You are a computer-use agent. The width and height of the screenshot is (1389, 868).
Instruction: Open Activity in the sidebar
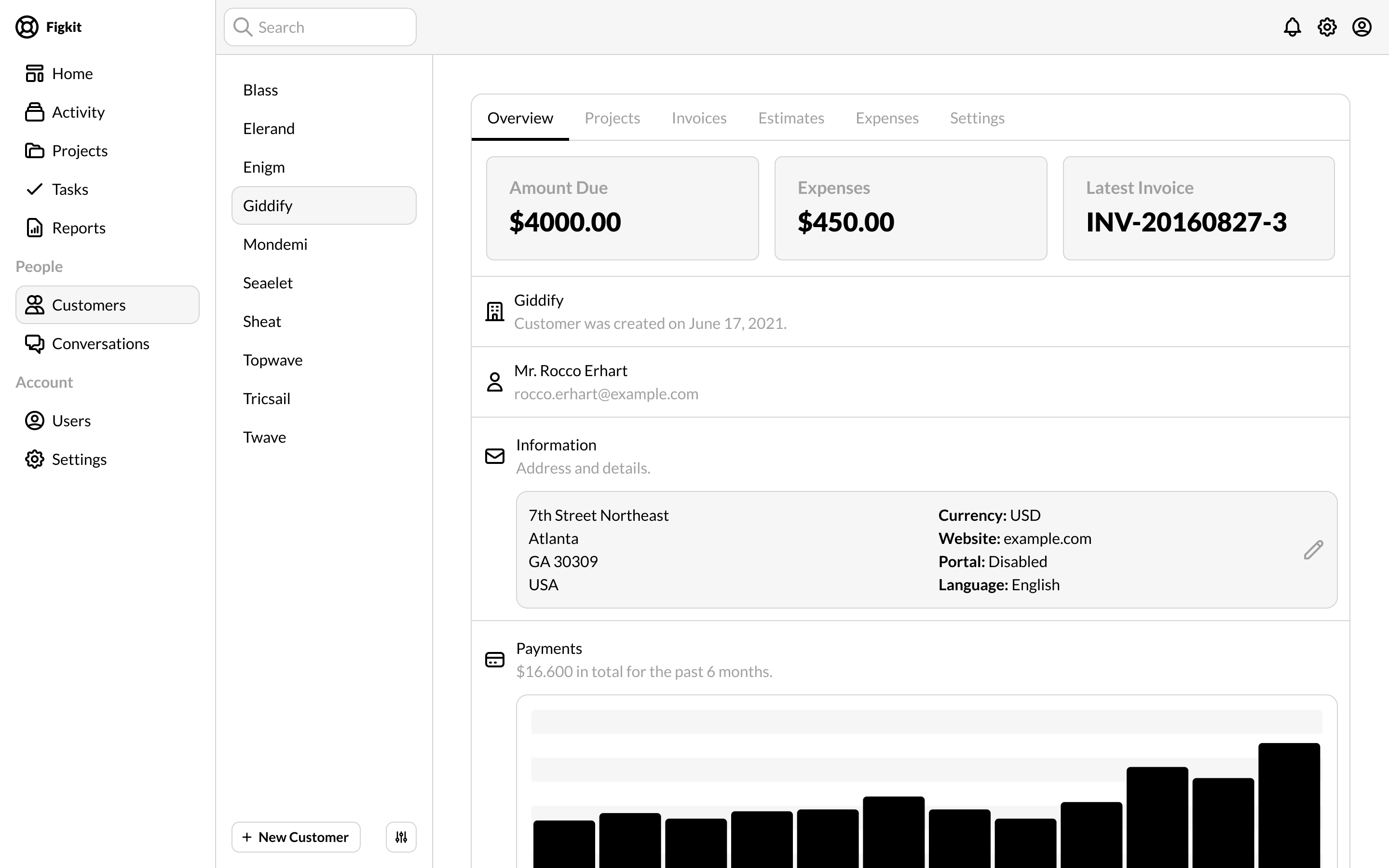coord(78,112)
